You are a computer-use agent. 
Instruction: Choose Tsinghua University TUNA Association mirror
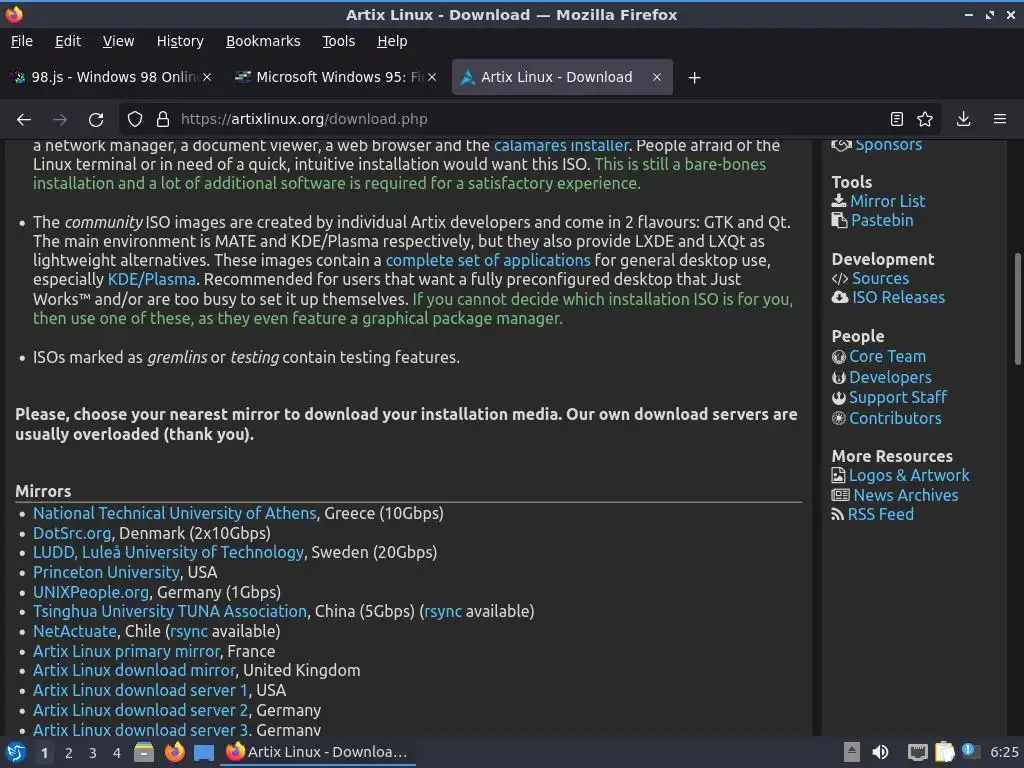click(x=170, y=611)
